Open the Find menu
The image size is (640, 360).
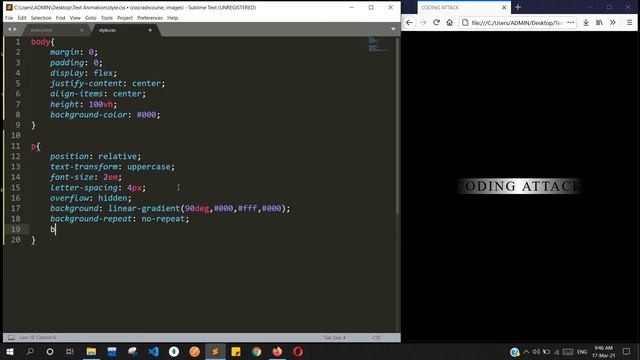pos(60,18)
